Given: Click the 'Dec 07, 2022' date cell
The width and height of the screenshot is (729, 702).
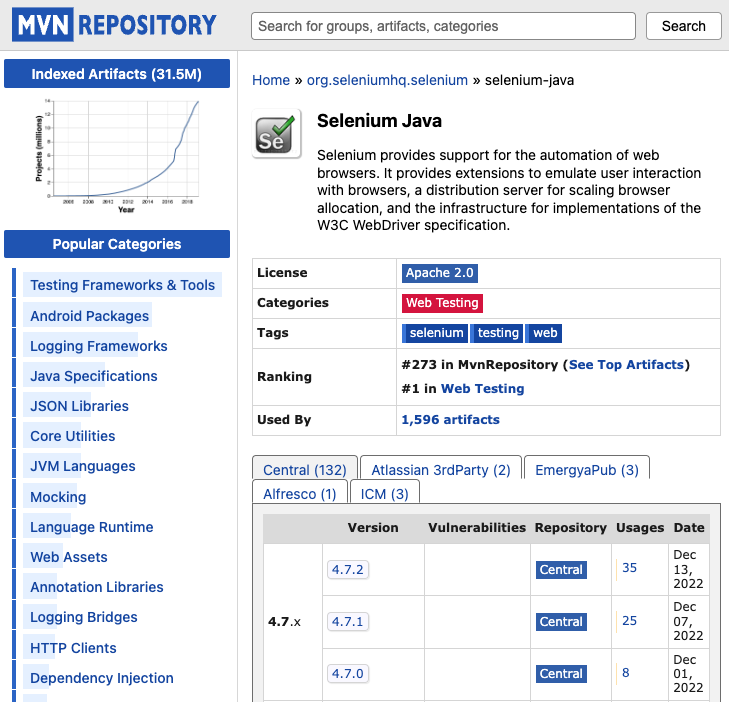Looking at the screenshot, I should [688, 621].
